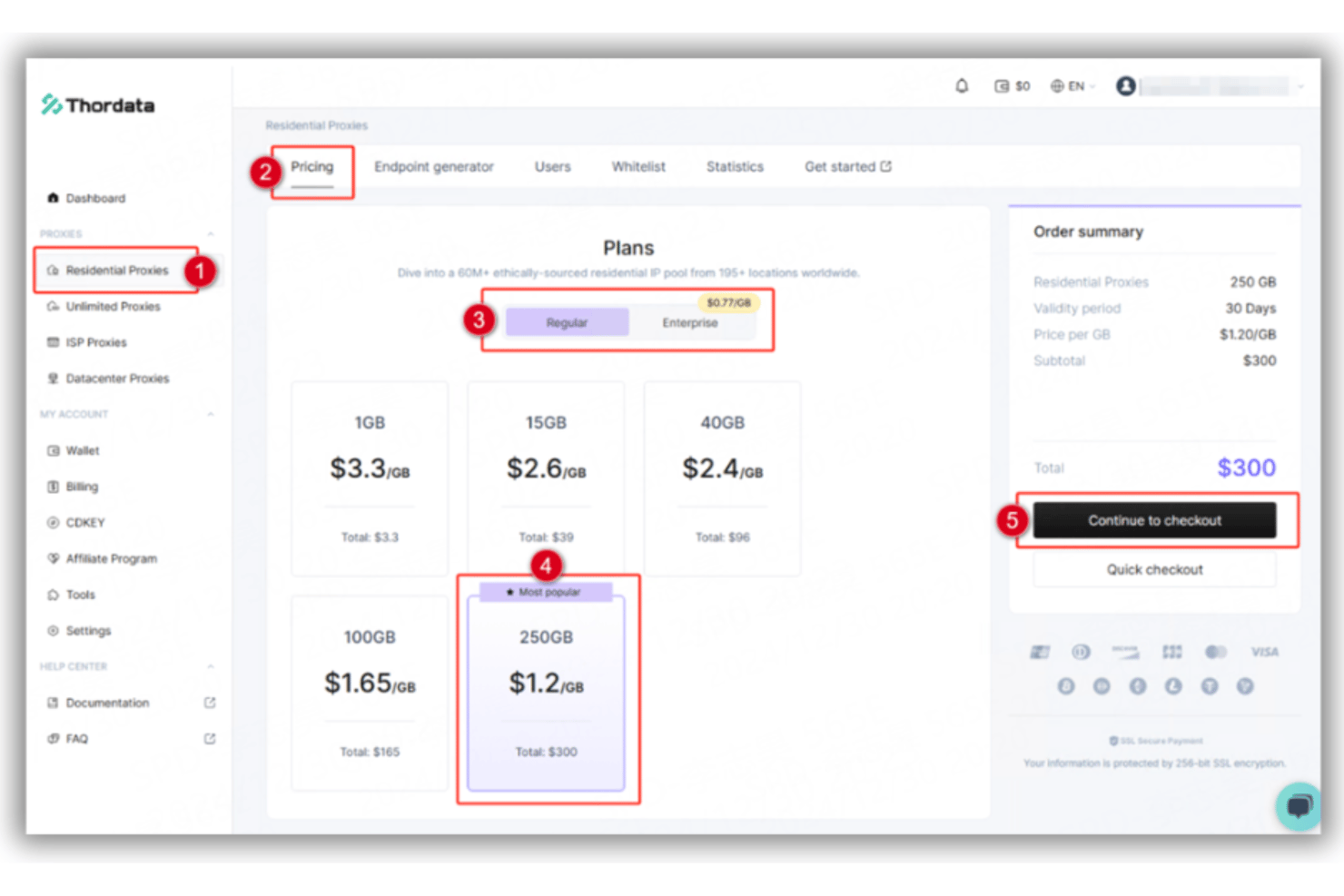Click the user avatar icon
Screen dimensions: 1344x896
point(1126,86)
